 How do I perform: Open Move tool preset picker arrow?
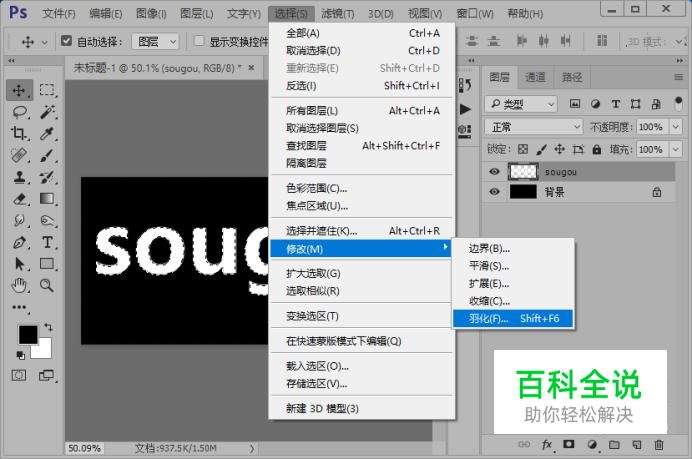(x=44, y=42)
